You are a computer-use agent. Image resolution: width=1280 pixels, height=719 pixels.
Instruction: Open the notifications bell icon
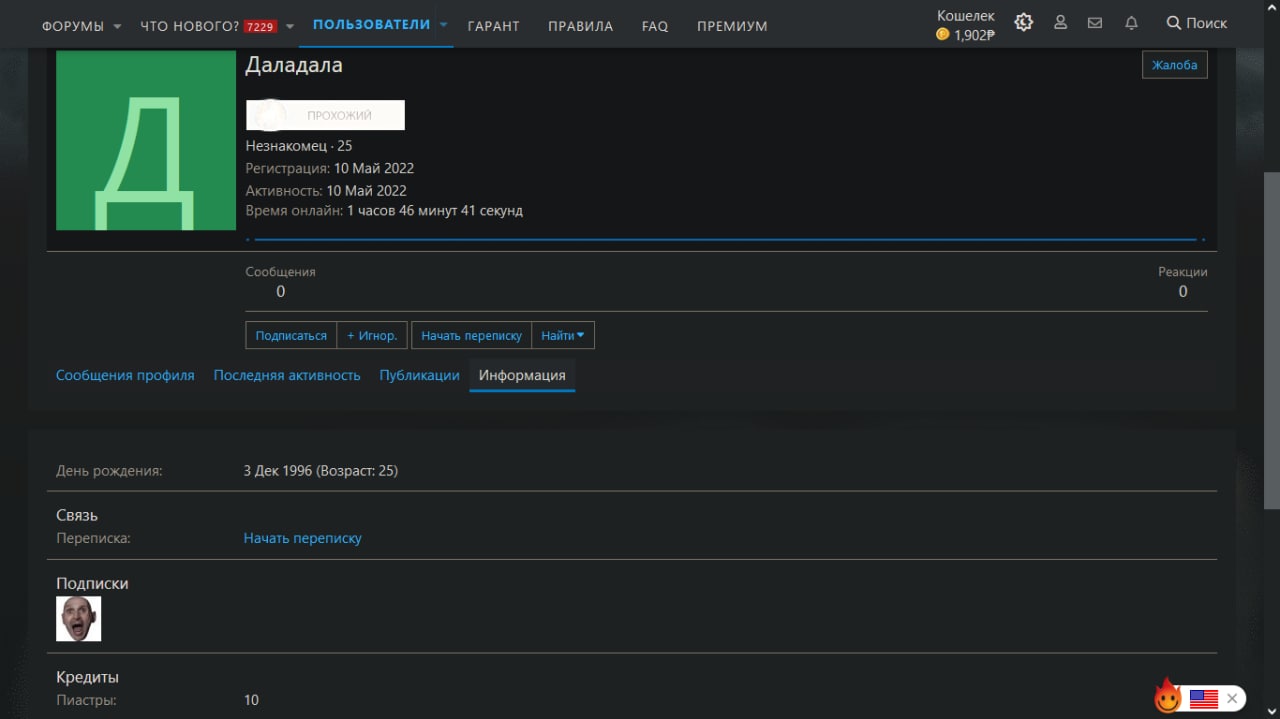pos(1131,22)
